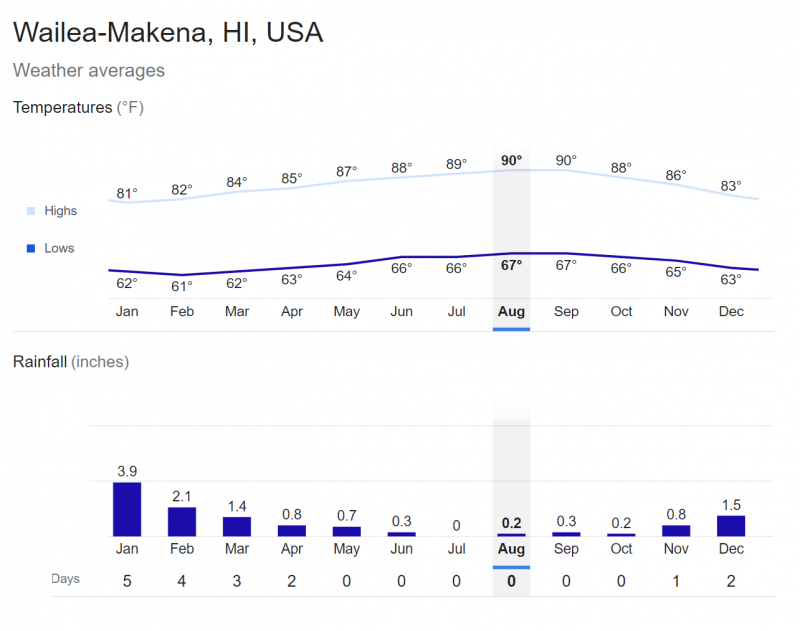Click the March rainfall bar labeled 1.4
Image resolution: width=800 pixels, height=631 pixels.
tap(237, 526)
